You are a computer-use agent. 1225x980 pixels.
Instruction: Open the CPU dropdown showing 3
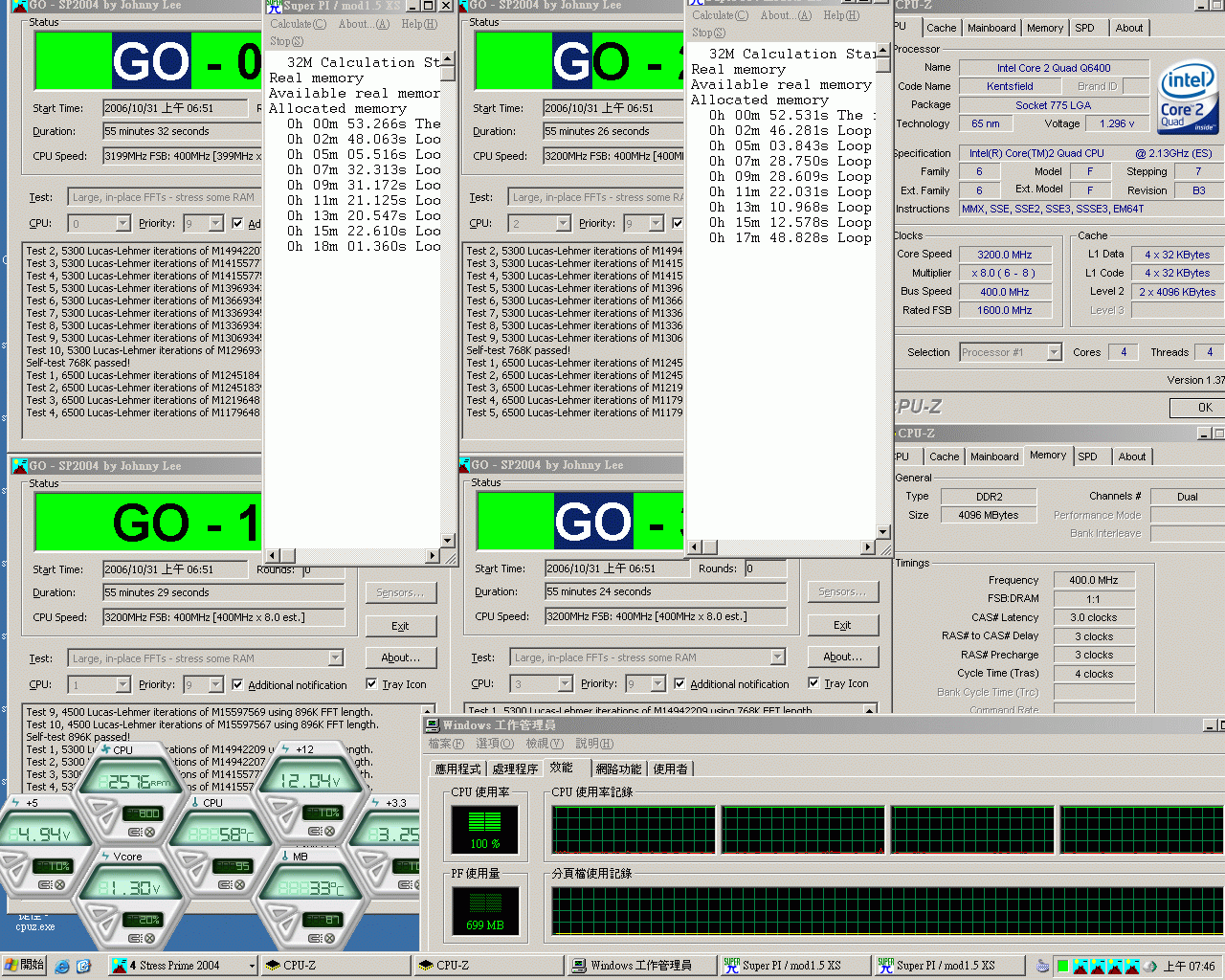[x=565, y=683]
